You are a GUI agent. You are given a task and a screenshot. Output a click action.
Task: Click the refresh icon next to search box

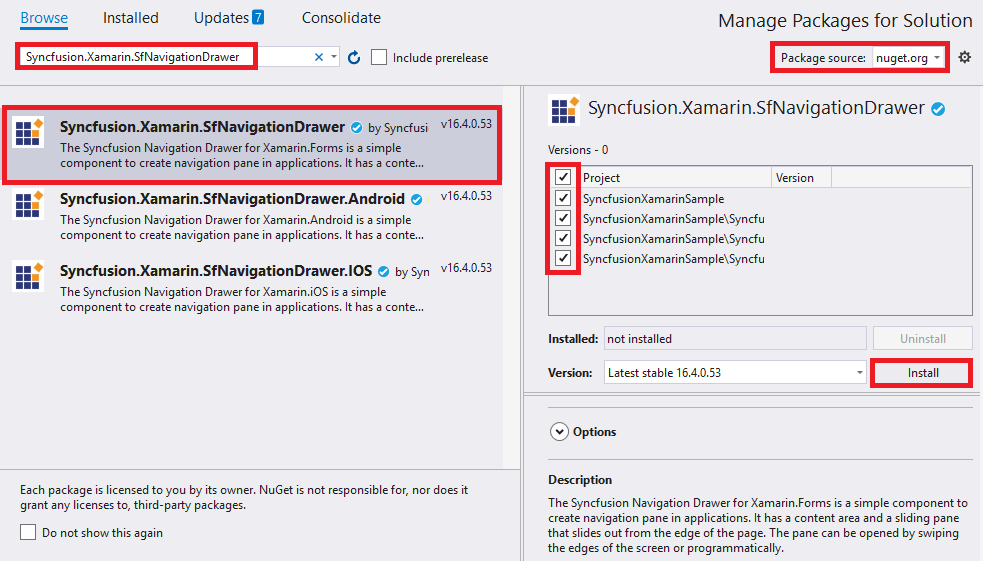tap(353, 58)
